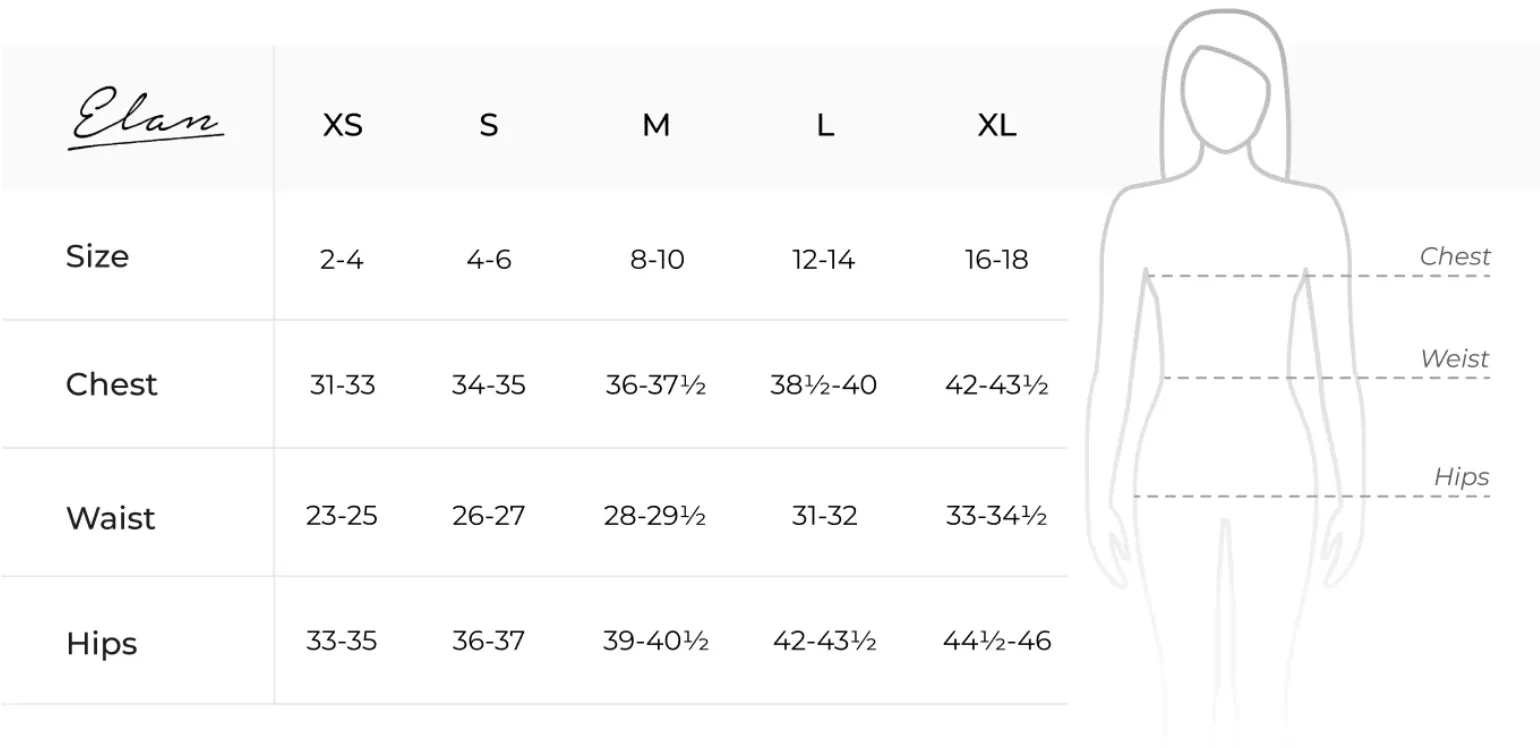
Task: Click the Weist label beside the figure
Action: [x=1455, y=359]
